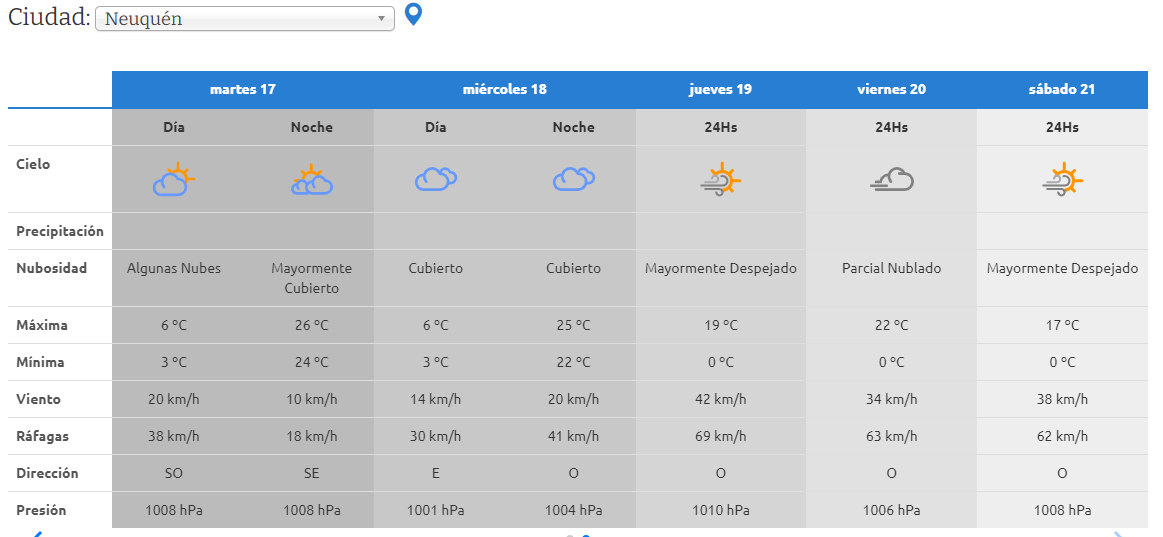Click the sábado windy sun icon
The height and width of the screenshot is (537, 1163).
click(x=1062, y=180)
